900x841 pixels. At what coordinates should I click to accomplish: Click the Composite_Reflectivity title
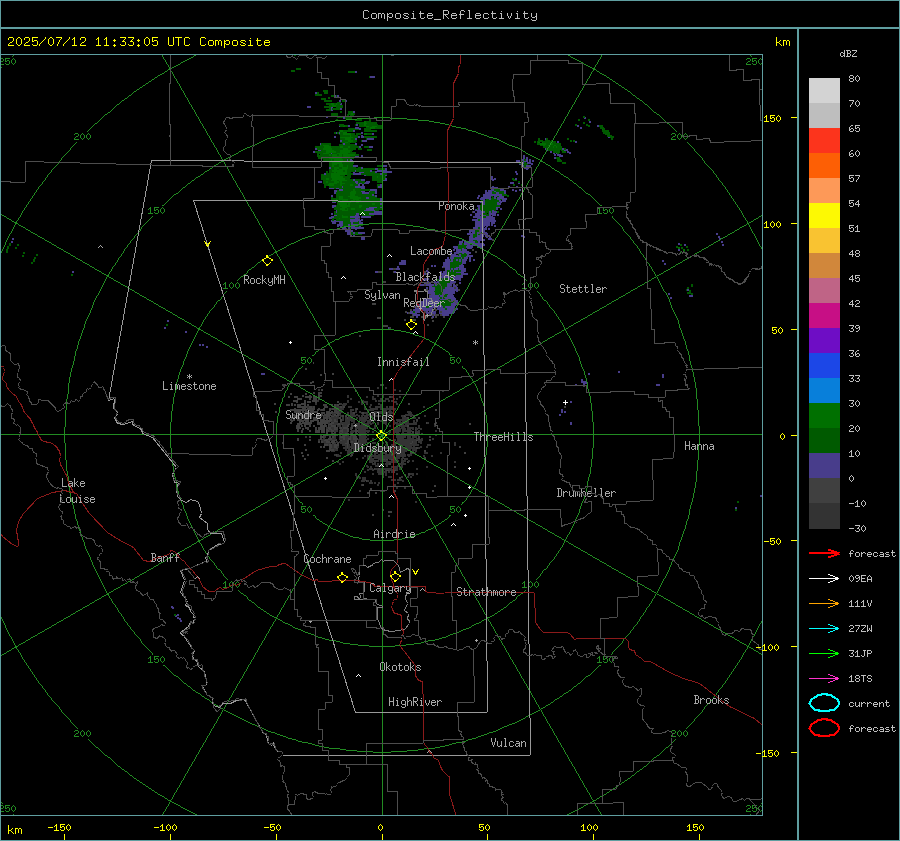pyautogui.click(x=450, y=15)
